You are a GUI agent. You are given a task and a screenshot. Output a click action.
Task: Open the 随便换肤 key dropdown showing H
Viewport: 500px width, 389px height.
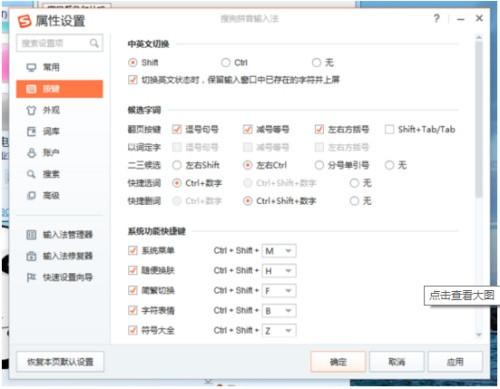click(x=279, y=271)
